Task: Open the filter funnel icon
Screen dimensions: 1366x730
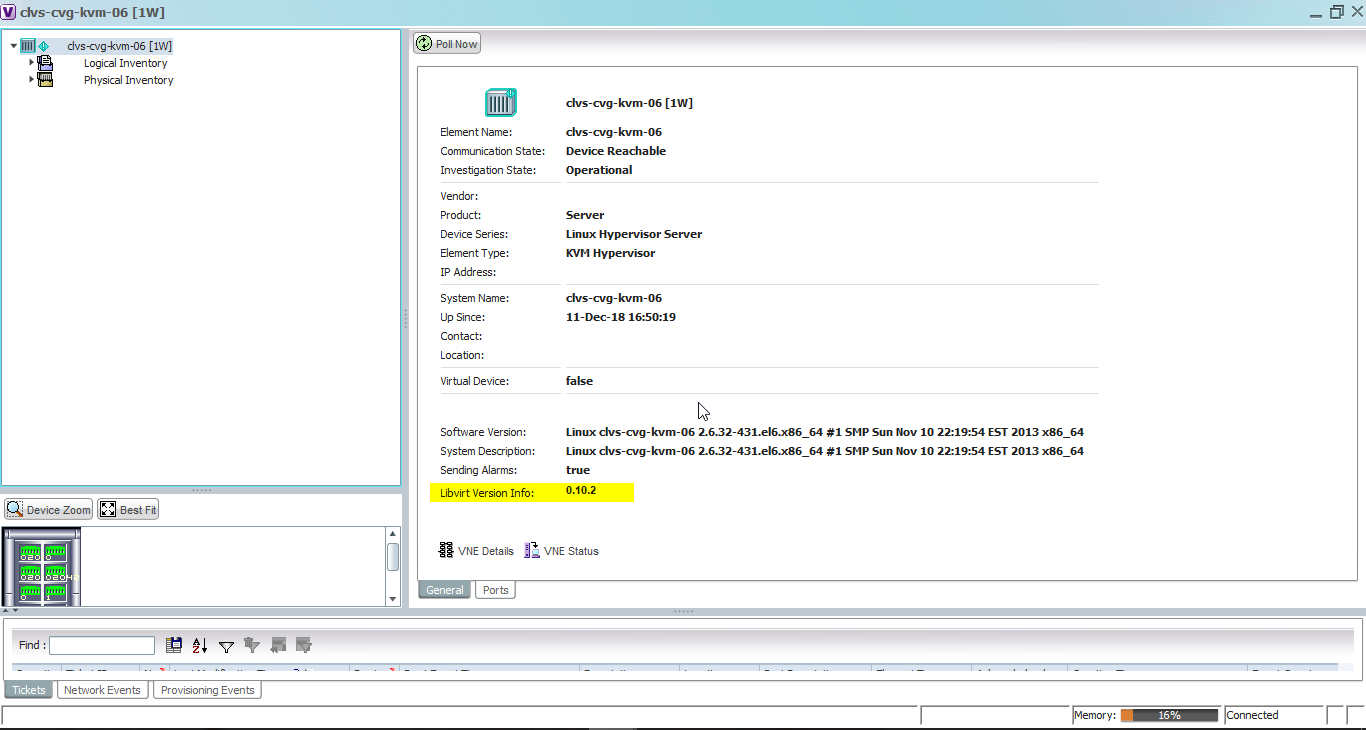Action: pyautogui.click(x=226, y=646)
